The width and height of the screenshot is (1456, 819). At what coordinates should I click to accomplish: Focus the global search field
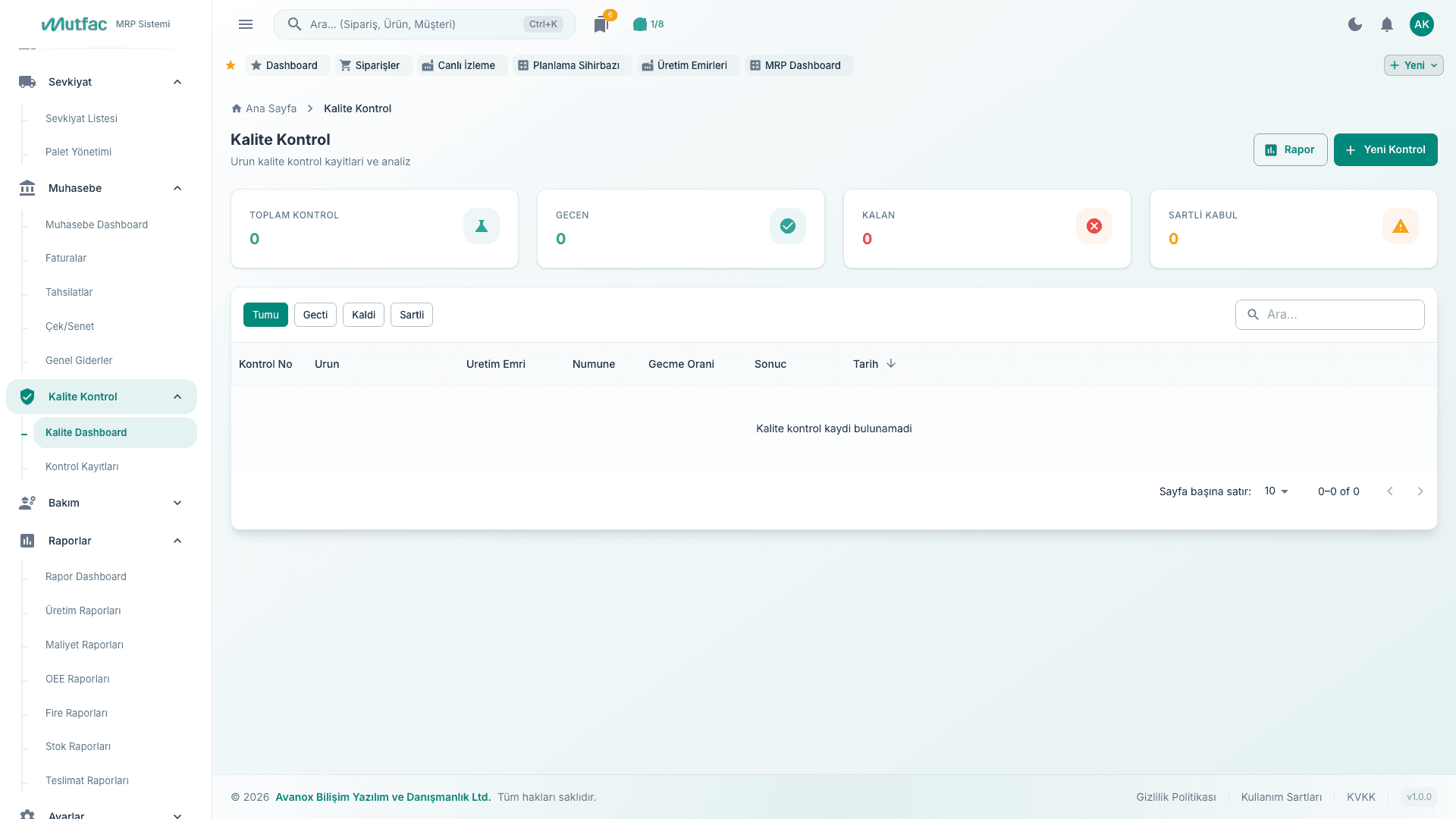425,24
